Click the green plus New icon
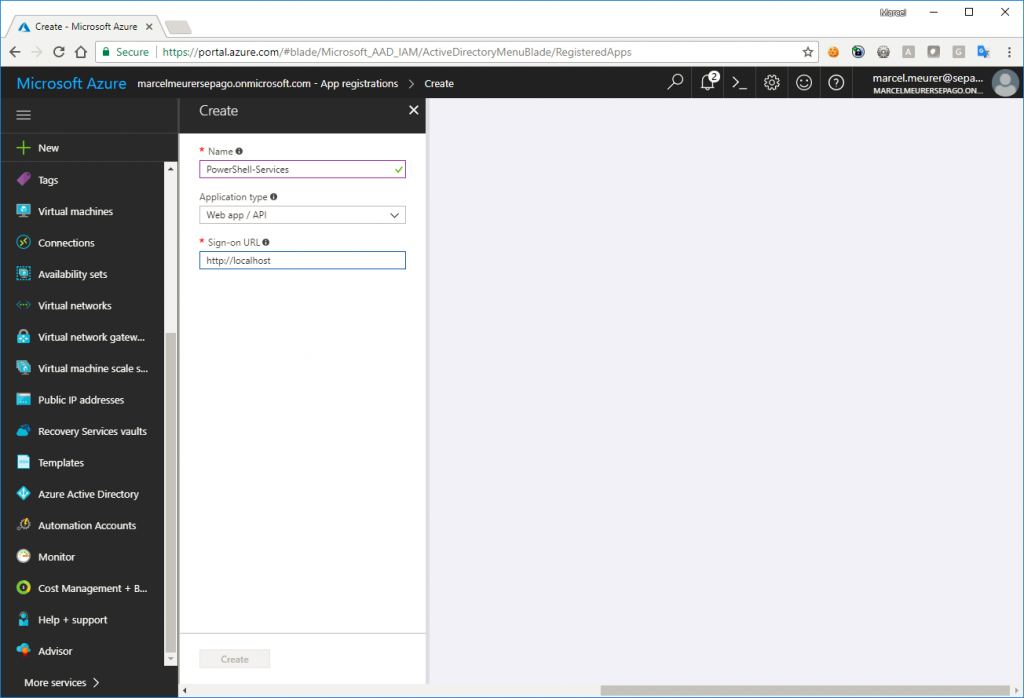The width and height of the screenshot is (1024, 698). point(24,148)
